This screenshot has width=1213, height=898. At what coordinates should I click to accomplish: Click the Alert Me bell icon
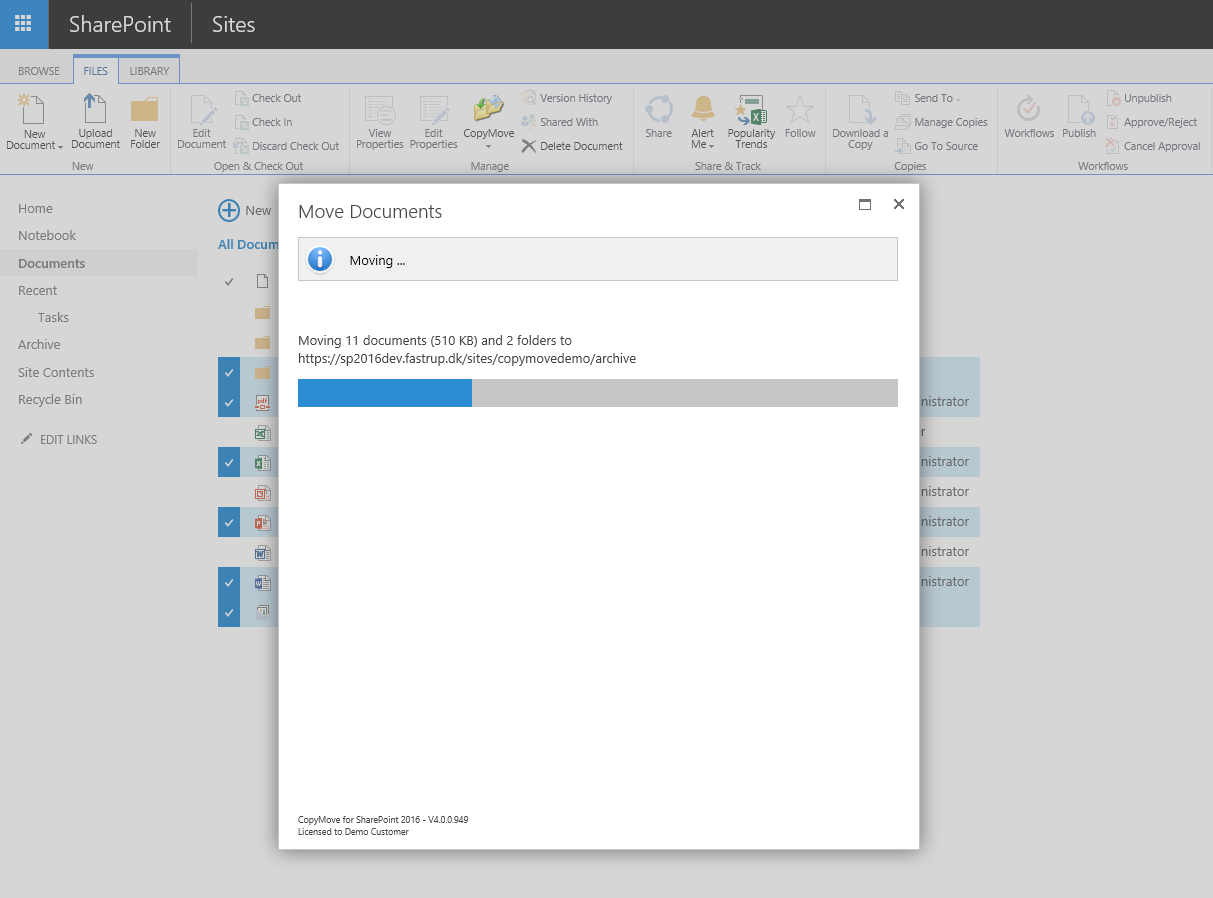point(703,109)
